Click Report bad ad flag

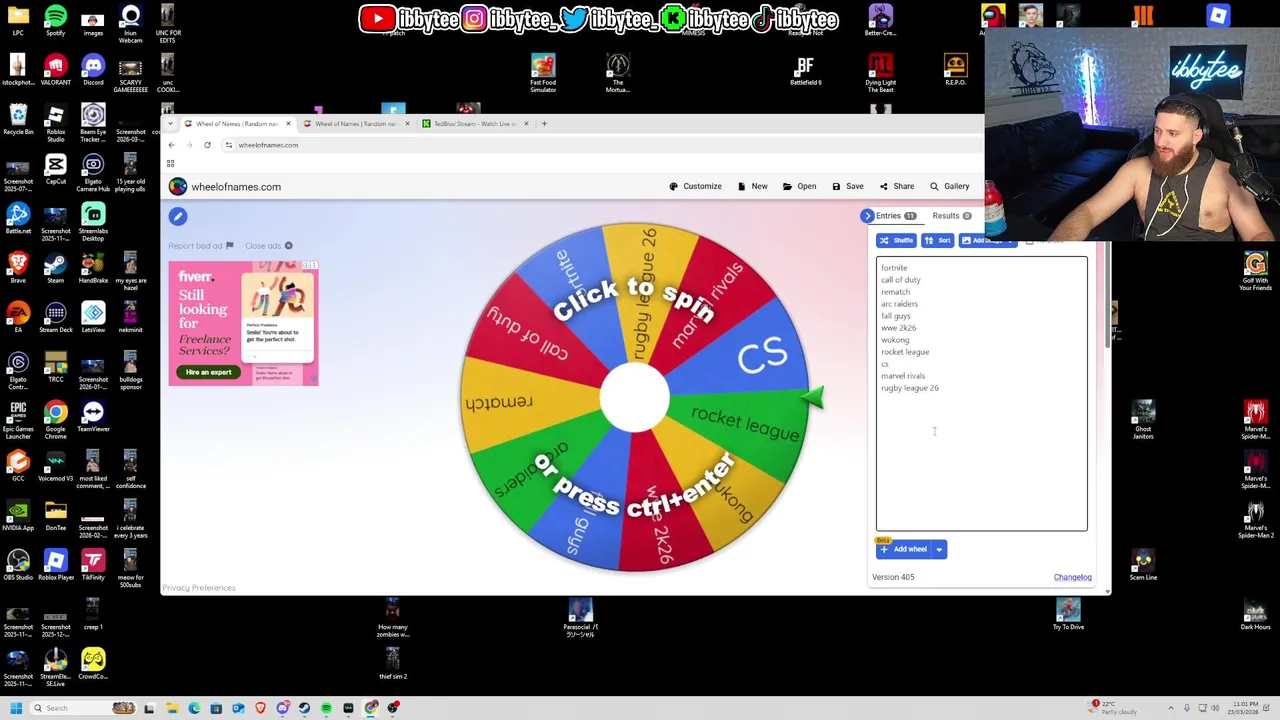(201, 246)
